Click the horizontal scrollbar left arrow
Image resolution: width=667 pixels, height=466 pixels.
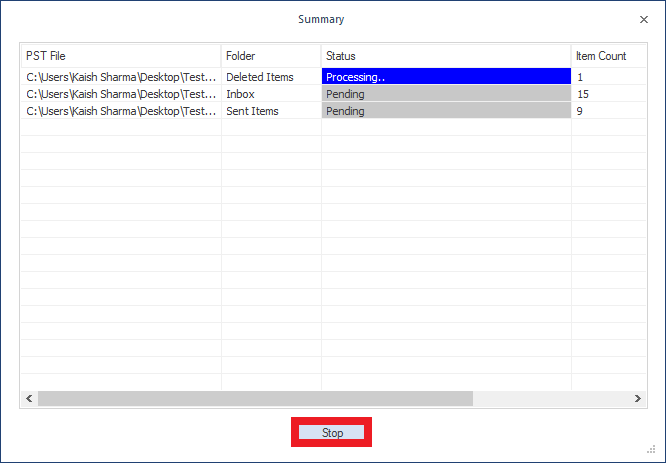29,398
